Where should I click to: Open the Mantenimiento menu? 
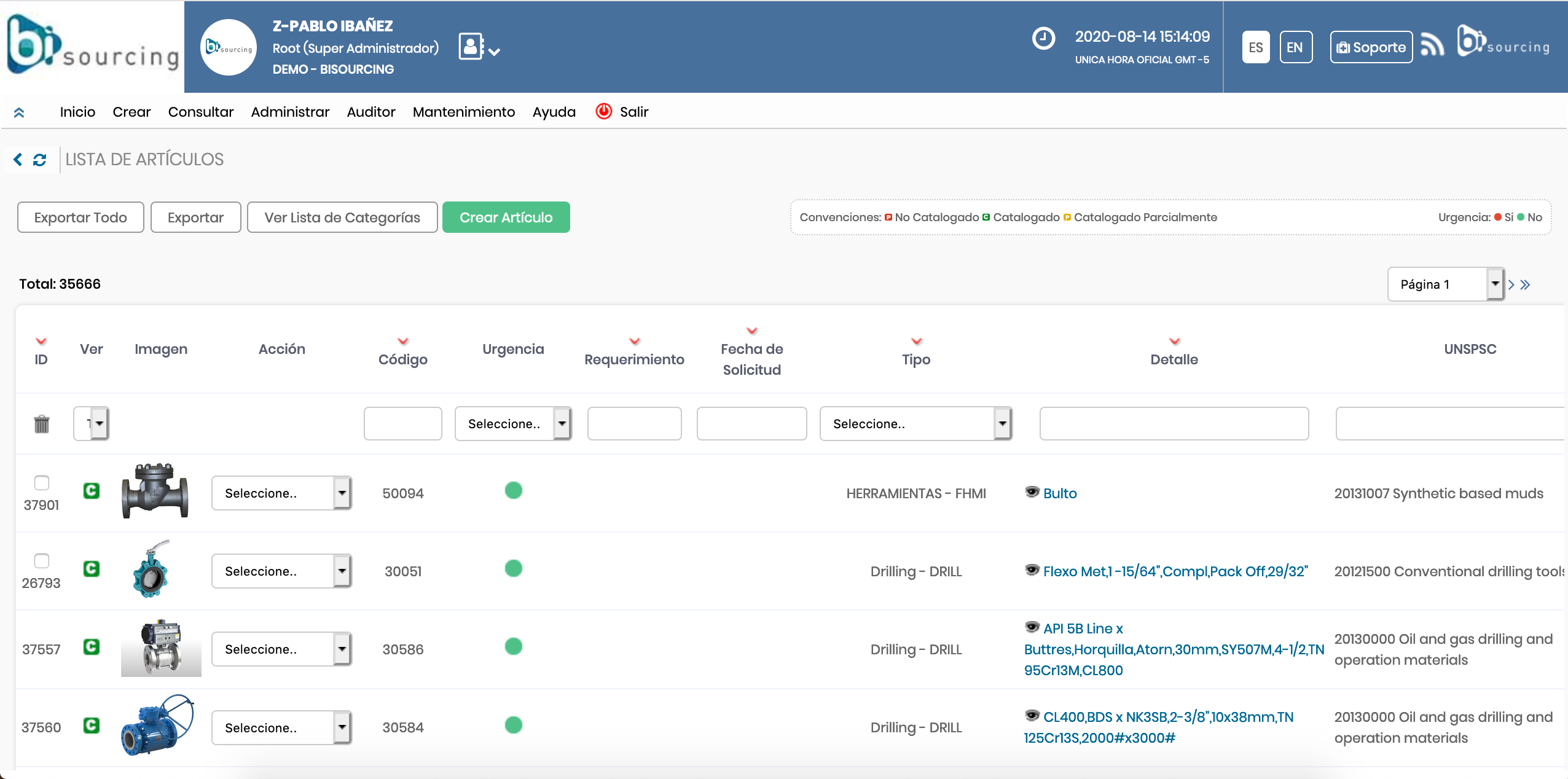click(x=464, y=112)
